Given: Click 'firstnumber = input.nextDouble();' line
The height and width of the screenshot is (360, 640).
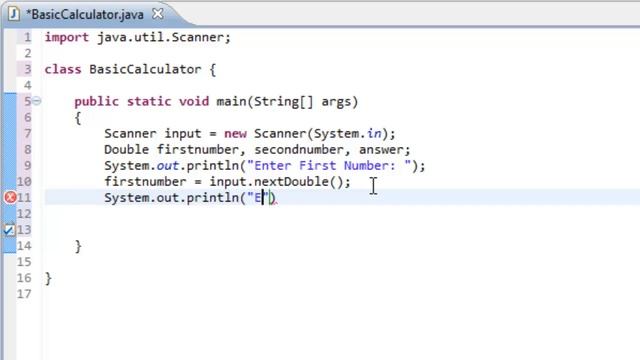Looking at the screenshot, I should tap(227, 182).
